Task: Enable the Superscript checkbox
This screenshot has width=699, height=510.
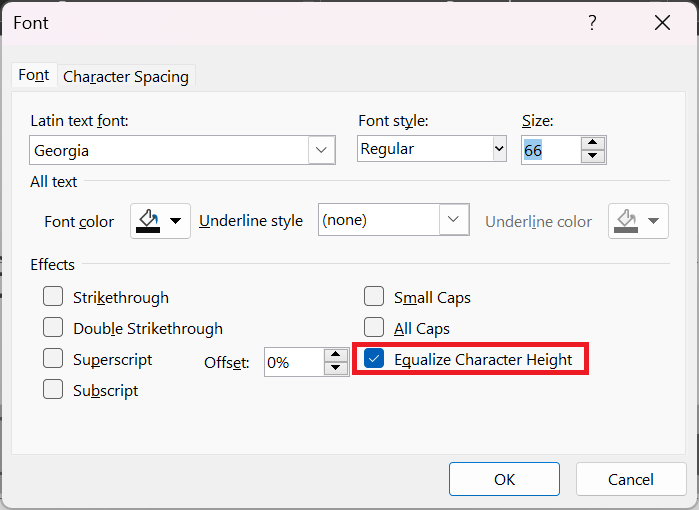Action: [x=53, y=358]
